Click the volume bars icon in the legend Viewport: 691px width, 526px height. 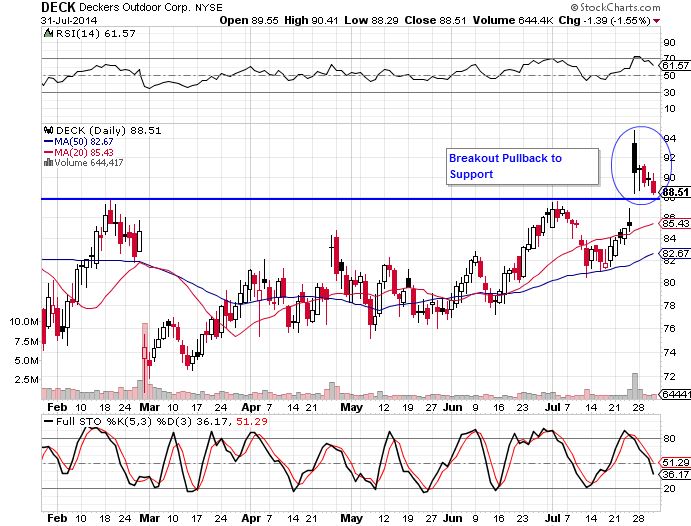(x=48, y=163)
